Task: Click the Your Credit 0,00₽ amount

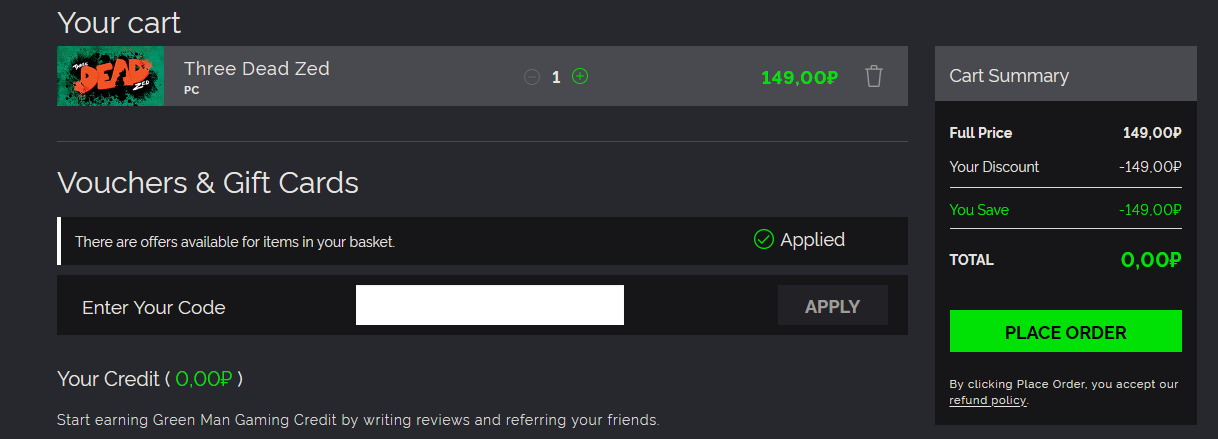Action: click(204, 379)
